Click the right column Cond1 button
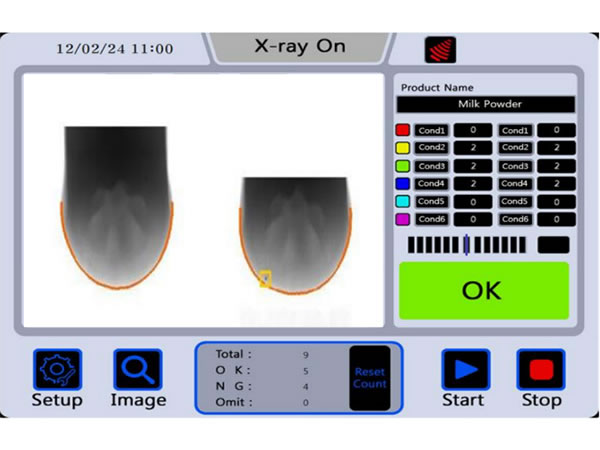The image size is (600, 450). (x=515, y=130)
